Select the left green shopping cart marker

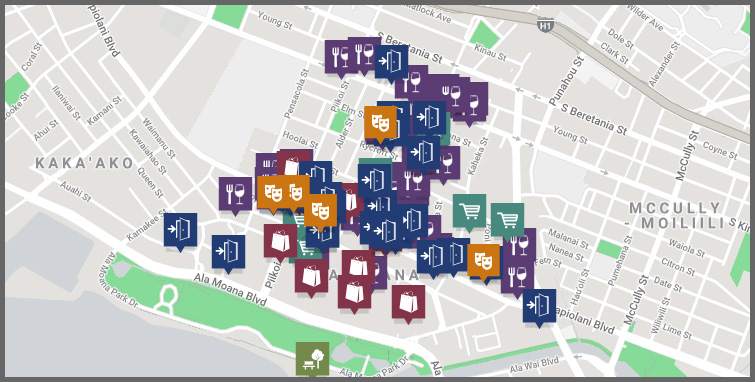coord(469,212)
